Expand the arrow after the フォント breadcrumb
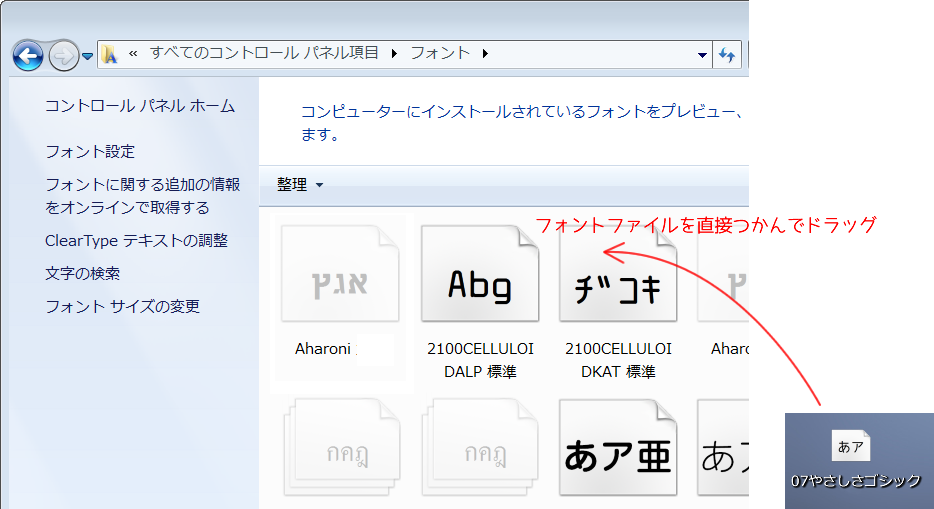The height and width of the screenshot is (509, 934). point(486,54)
